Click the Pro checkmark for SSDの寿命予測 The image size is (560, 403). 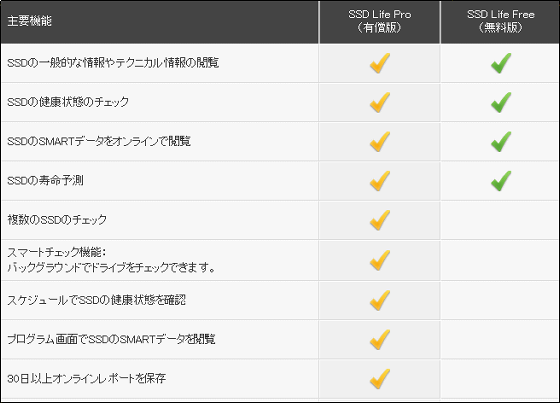tap(380, 181)
